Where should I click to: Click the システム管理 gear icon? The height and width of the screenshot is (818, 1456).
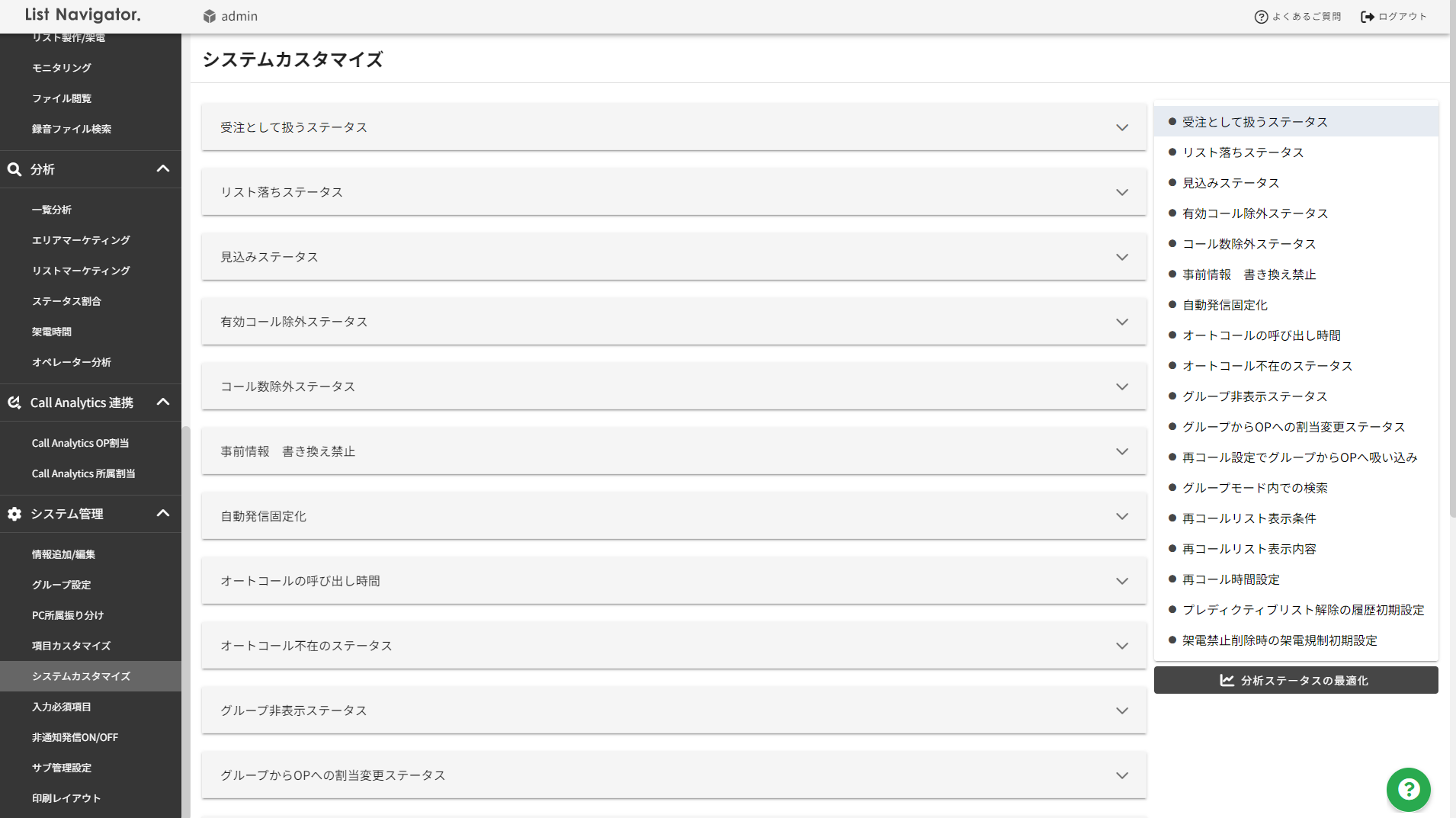tap(14, 514)
